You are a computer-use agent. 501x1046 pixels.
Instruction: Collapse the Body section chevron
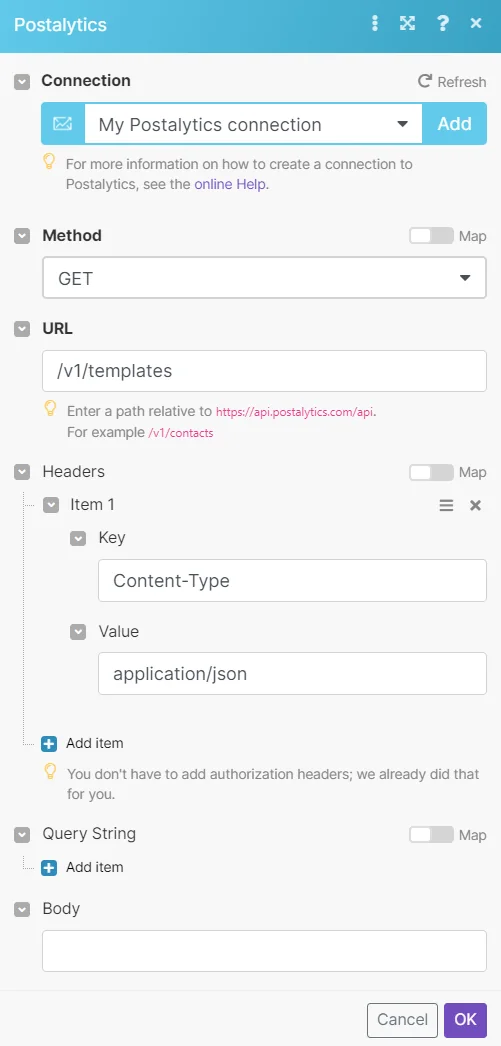[23, 909]
